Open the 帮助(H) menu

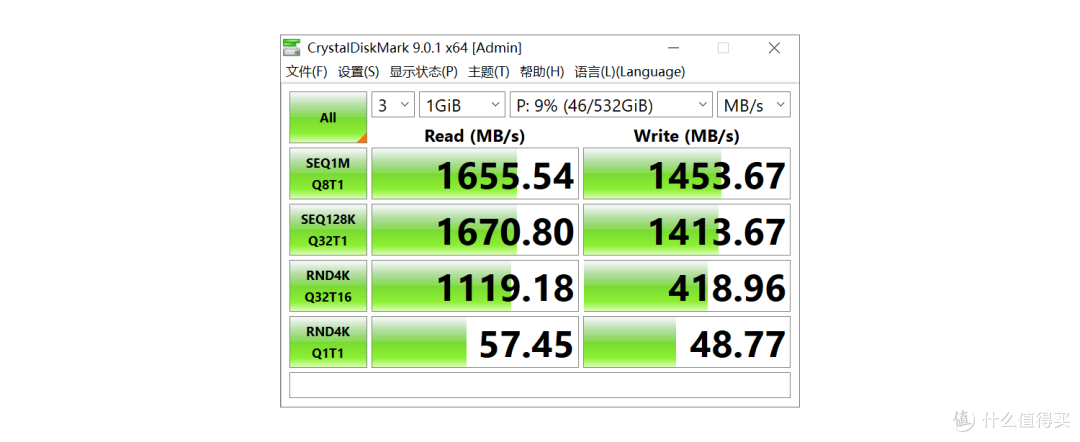click(542, 72)
